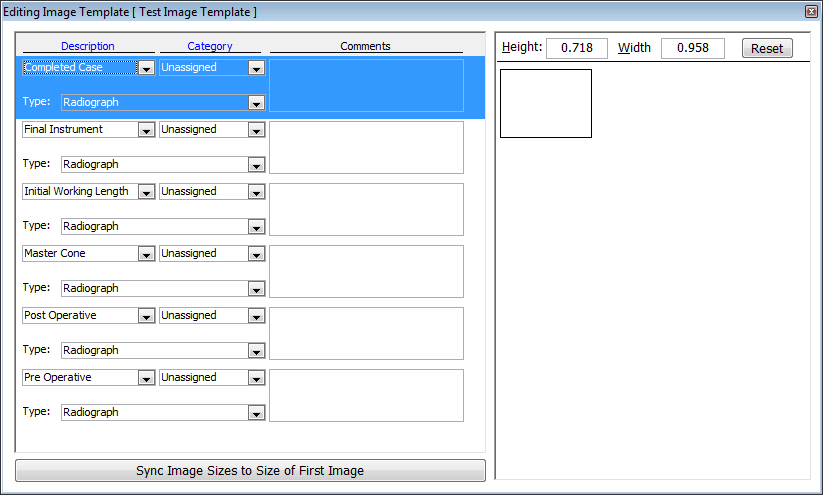Expand Description dropdown for Master Cone
The image size is (823, 495).
[146, 255]
